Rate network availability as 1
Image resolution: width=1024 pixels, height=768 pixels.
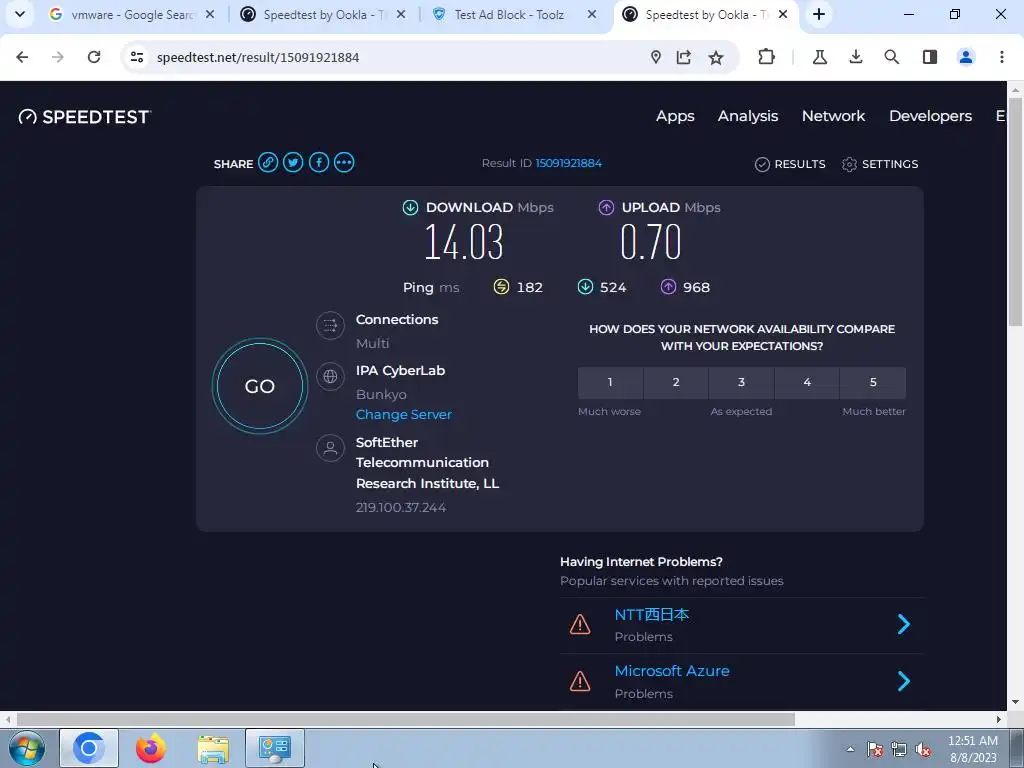[610, 383]
